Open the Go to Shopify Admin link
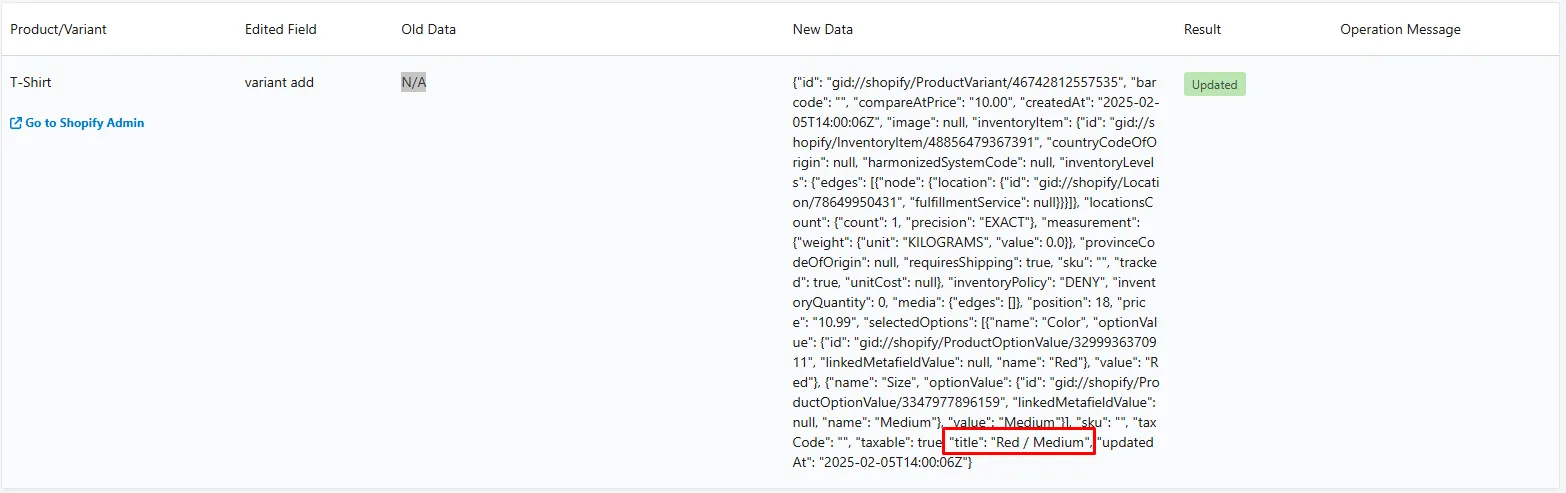 (x=77, y=123)
